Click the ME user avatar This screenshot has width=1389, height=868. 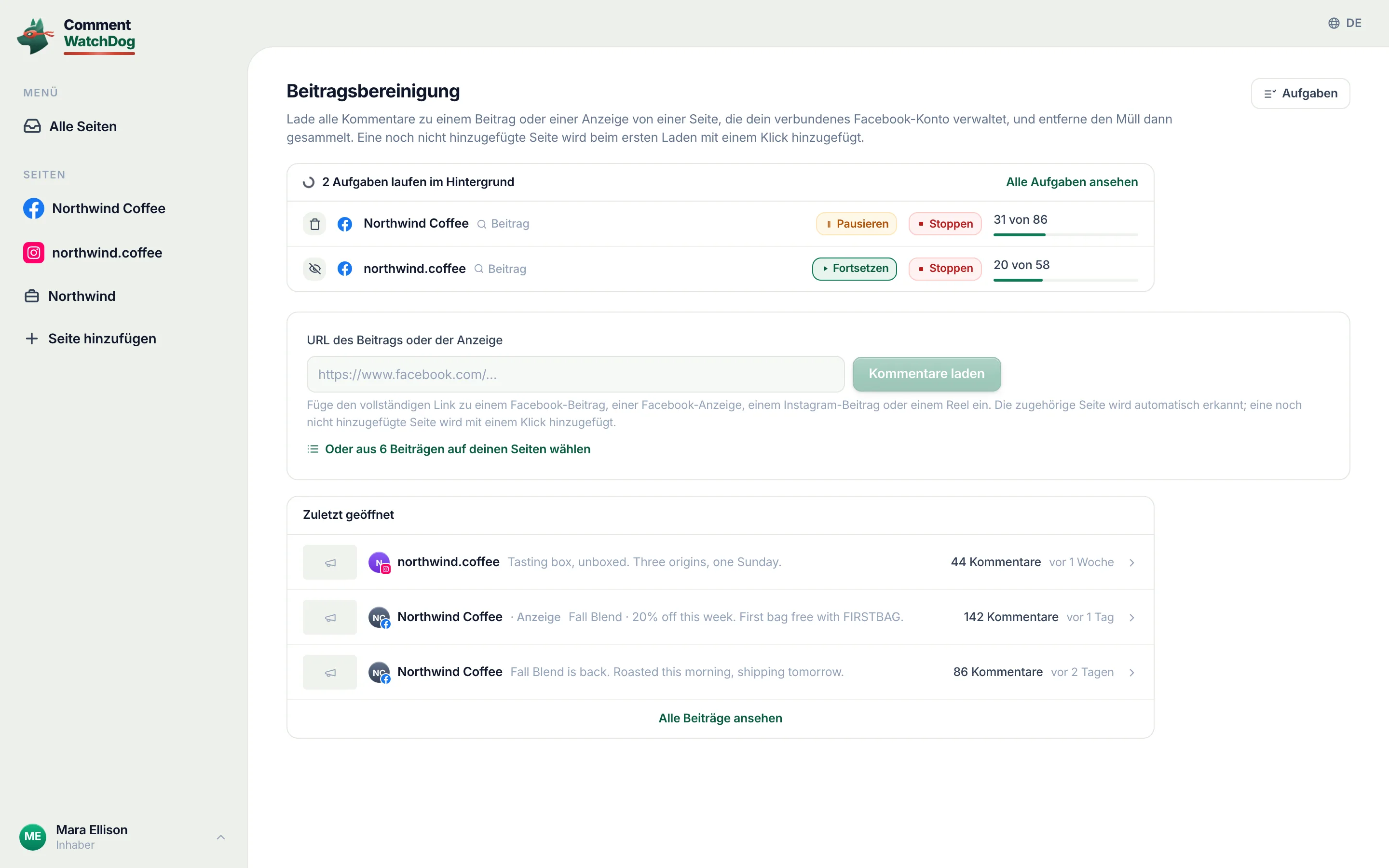pos(33,837)
